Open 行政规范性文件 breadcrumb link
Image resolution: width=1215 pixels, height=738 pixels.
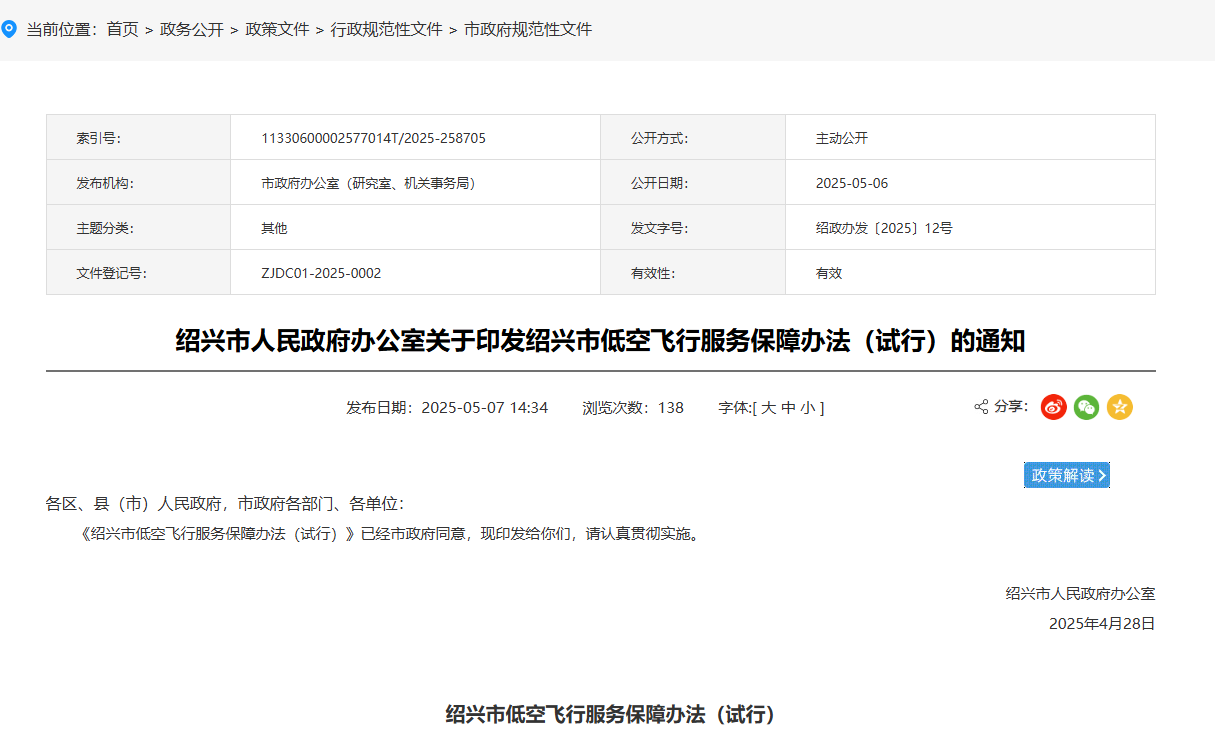387,30
